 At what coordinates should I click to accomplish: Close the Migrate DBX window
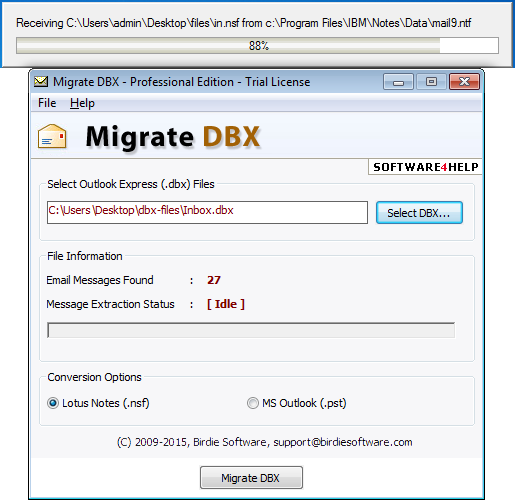[x=464, y=82]
